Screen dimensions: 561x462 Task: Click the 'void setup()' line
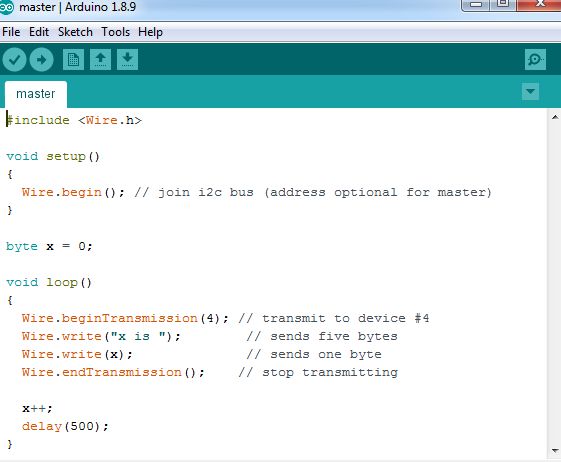(53, 156)
